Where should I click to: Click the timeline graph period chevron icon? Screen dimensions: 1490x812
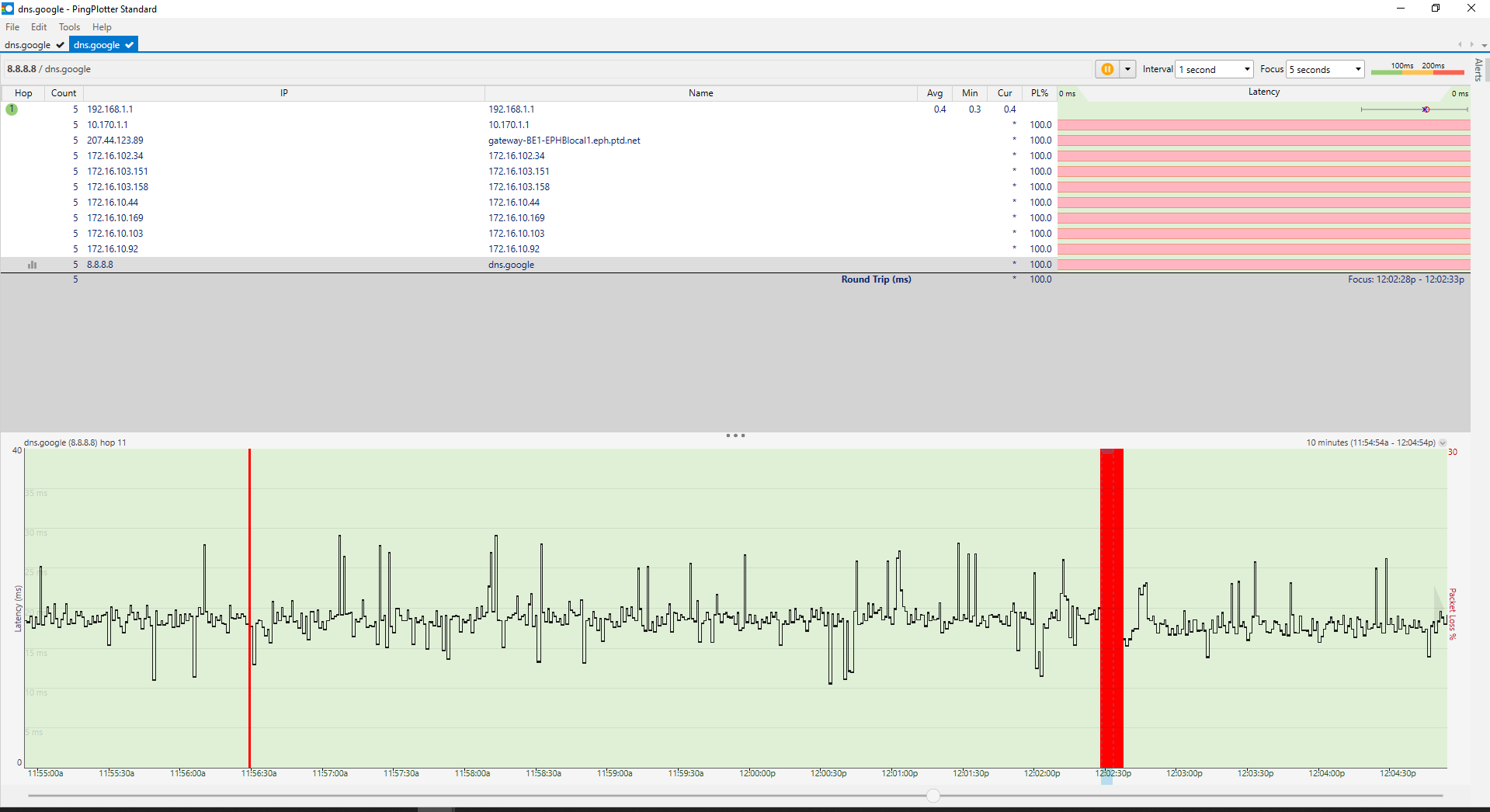pyautogui.click(x=1443, y=443)
